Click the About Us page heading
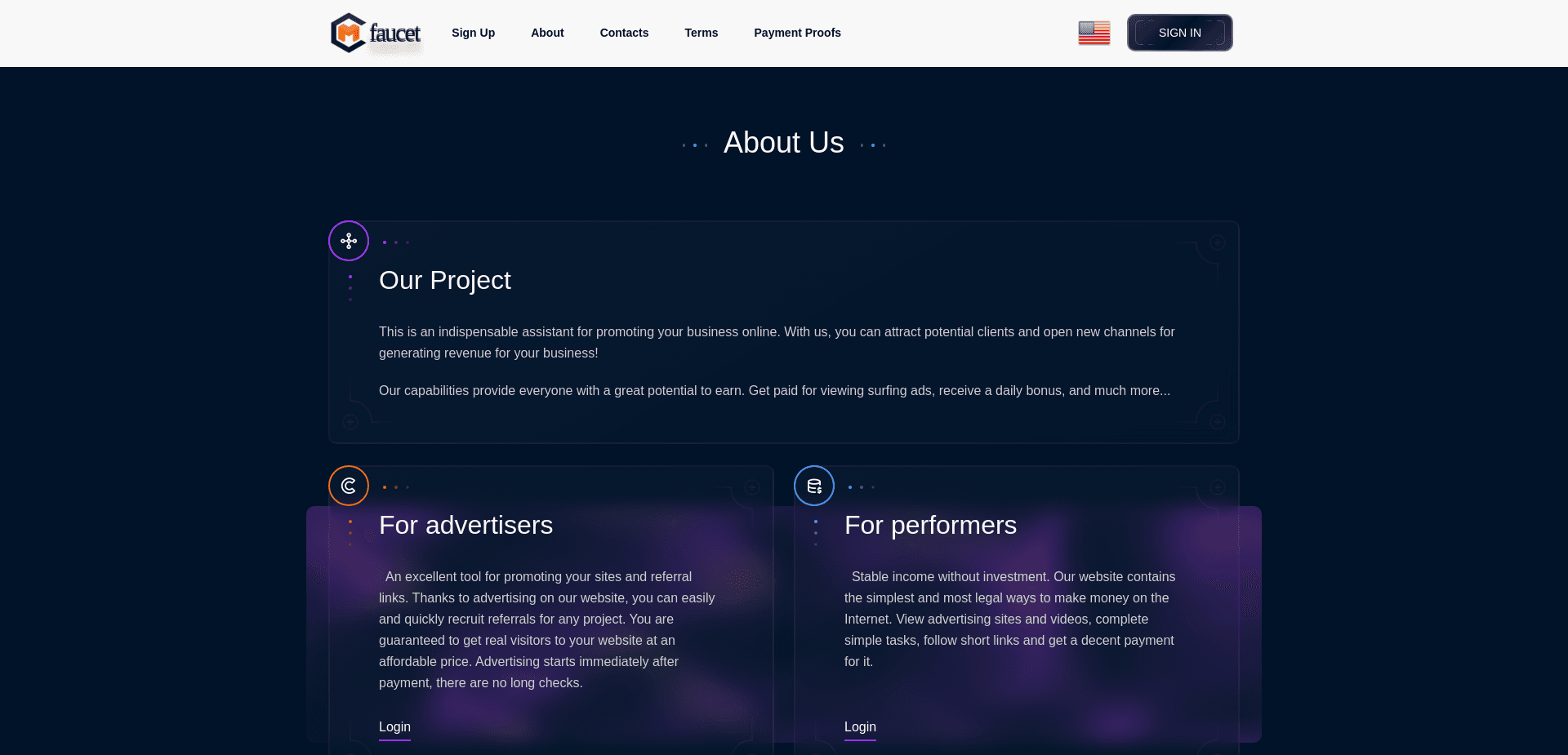 (x=783, y=142)
